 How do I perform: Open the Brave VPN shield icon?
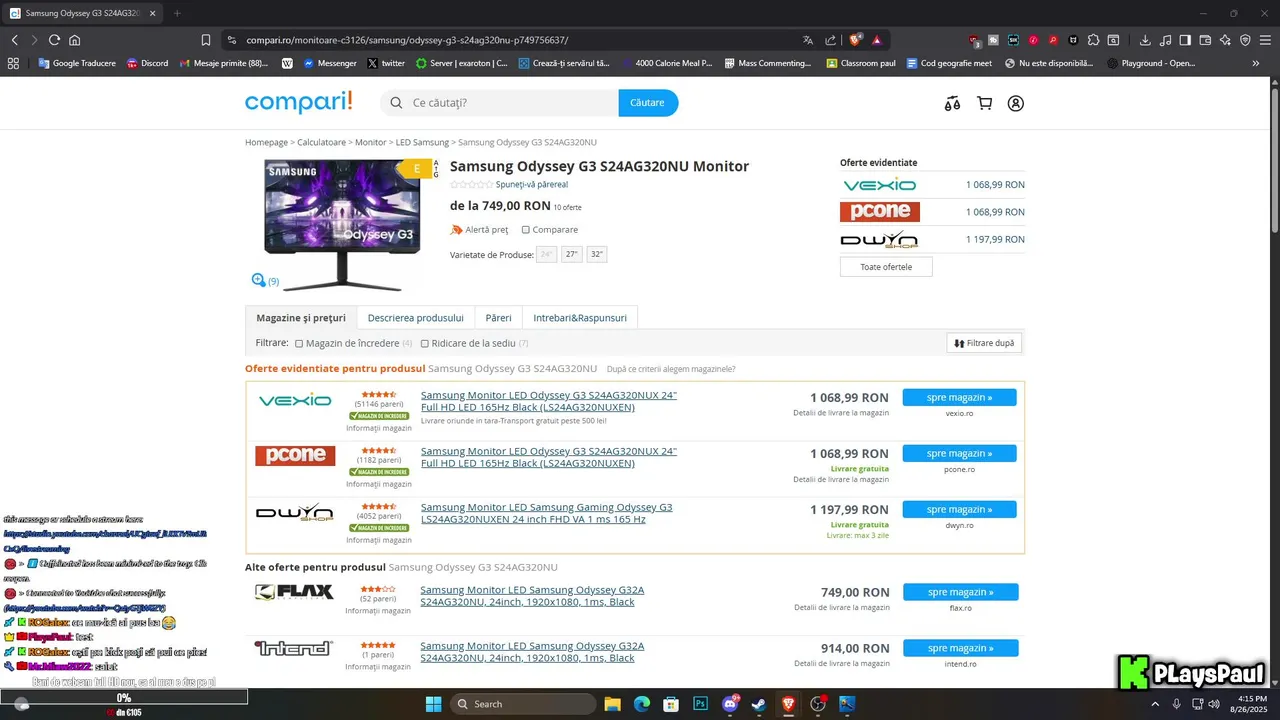(1245, 40)
